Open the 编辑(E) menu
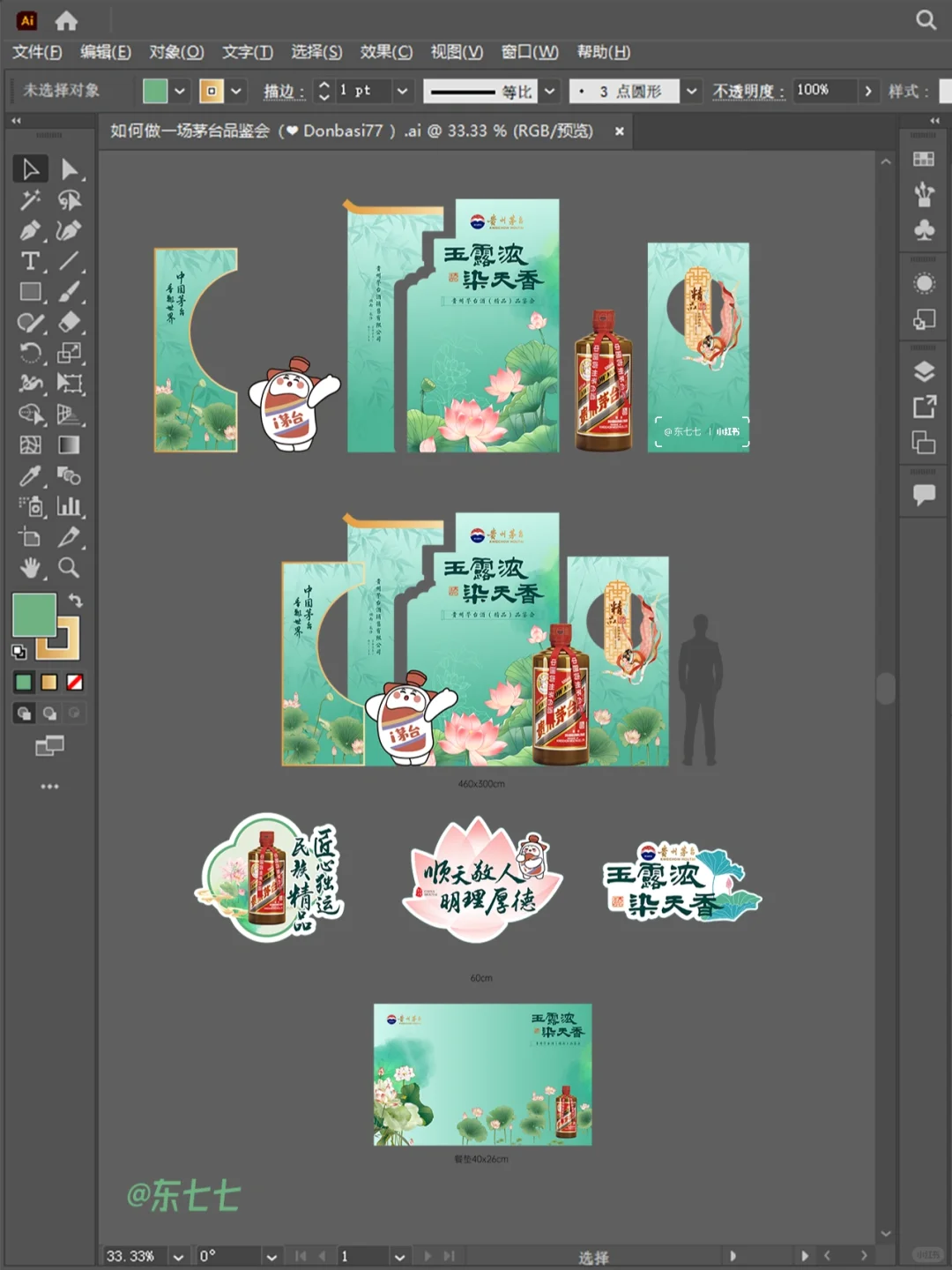Screen dimensions: 952x1270 106,52
